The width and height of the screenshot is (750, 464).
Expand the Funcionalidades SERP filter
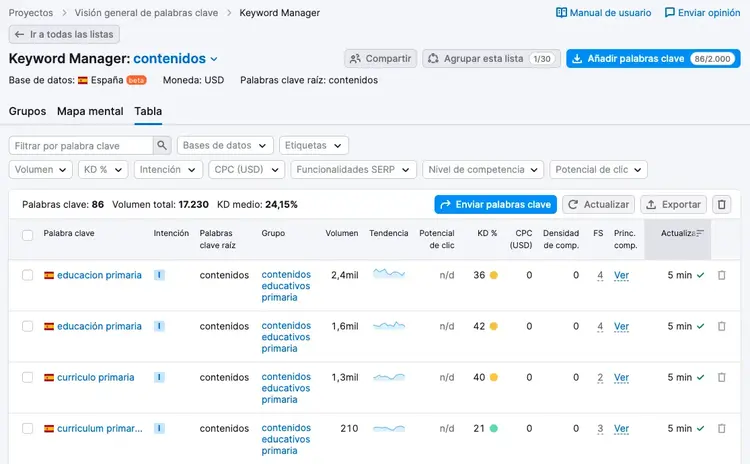[353, 169]
